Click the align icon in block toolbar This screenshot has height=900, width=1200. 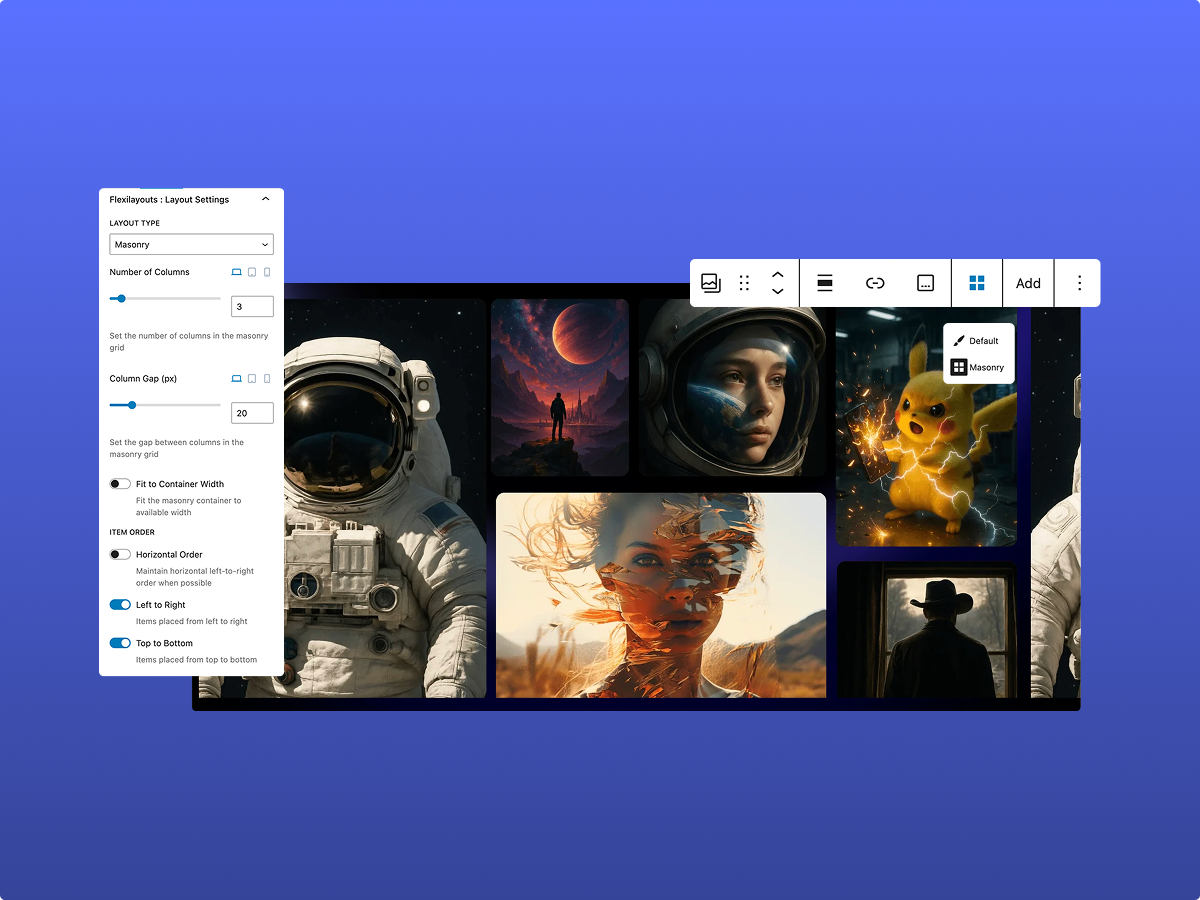[825, 283]
